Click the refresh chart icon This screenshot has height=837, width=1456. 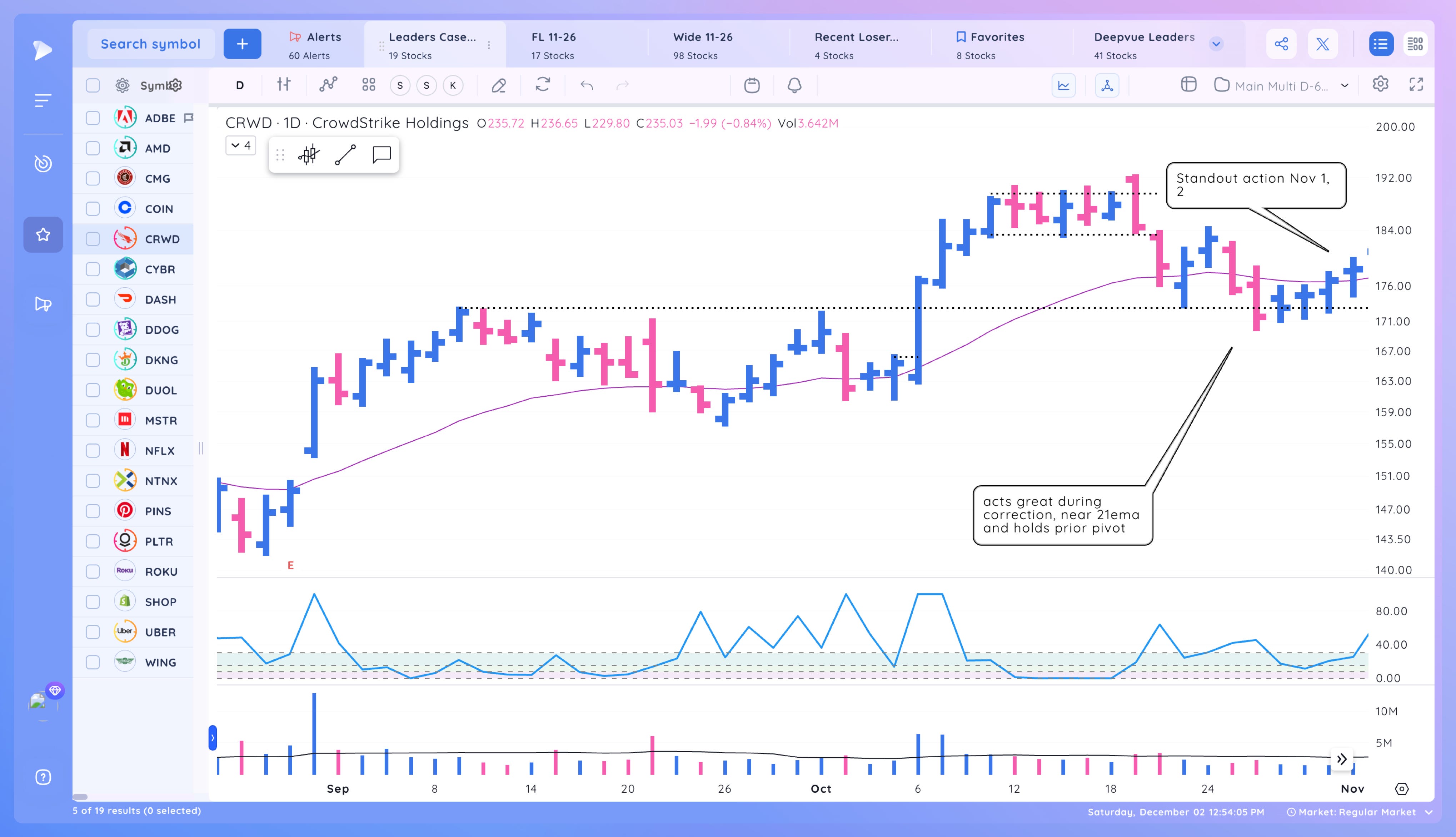[x=543, y=85]
